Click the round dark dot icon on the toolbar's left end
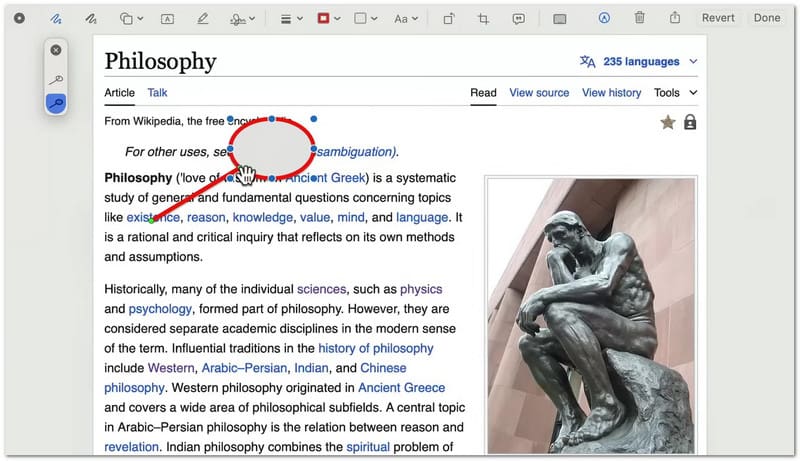 coord(19,18)
